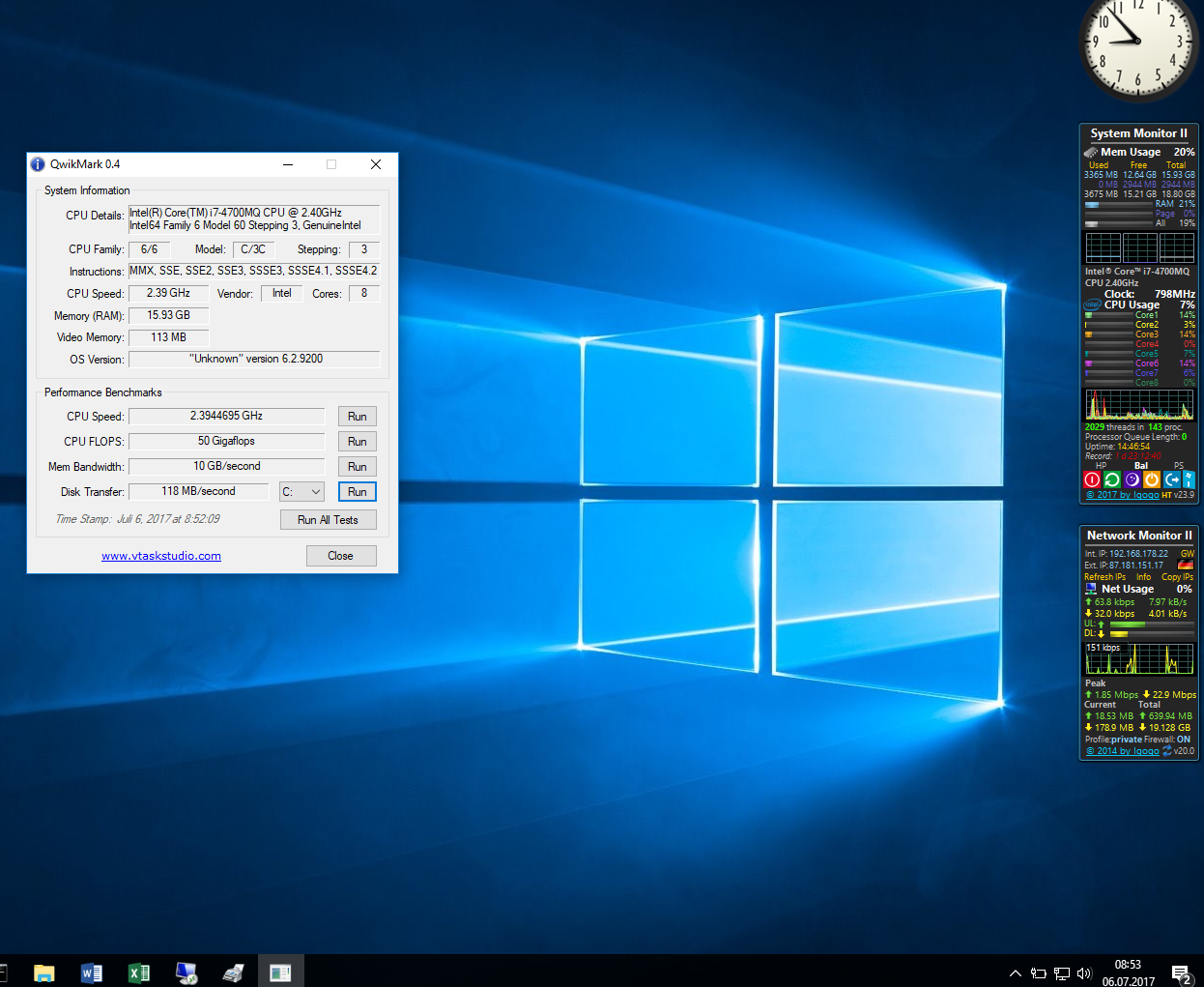
Task: Click the CPU FLOPS result 50 Gigaflops
Action: tap(226, 442)
